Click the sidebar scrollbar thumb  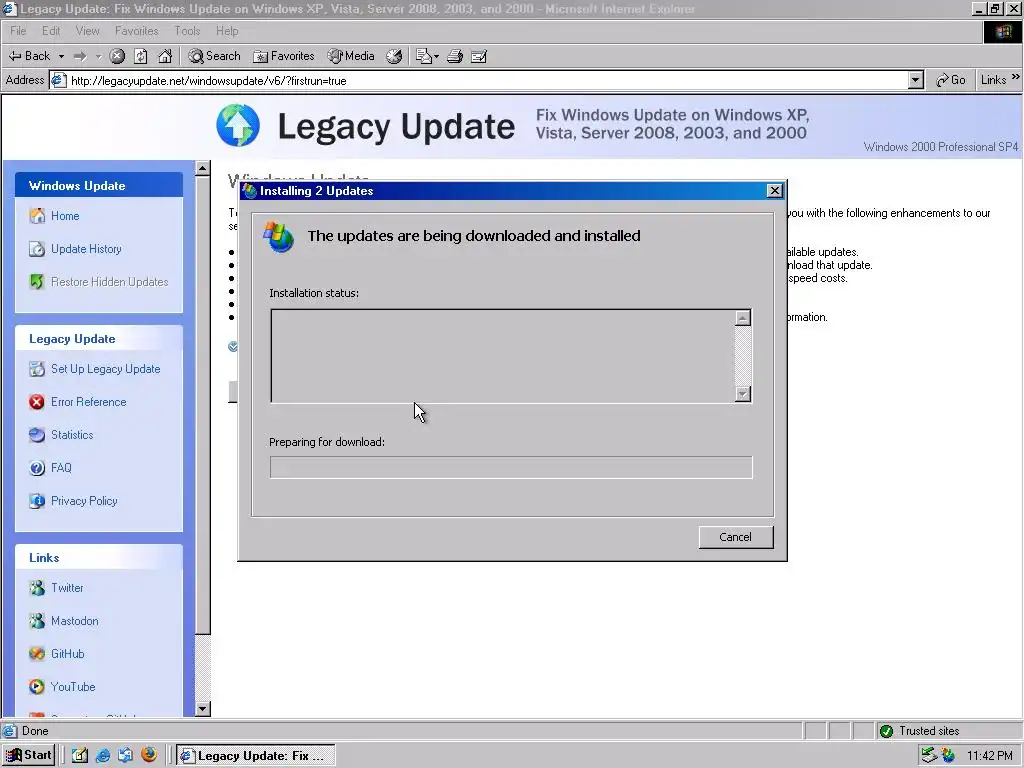click(x=202, y=405)
